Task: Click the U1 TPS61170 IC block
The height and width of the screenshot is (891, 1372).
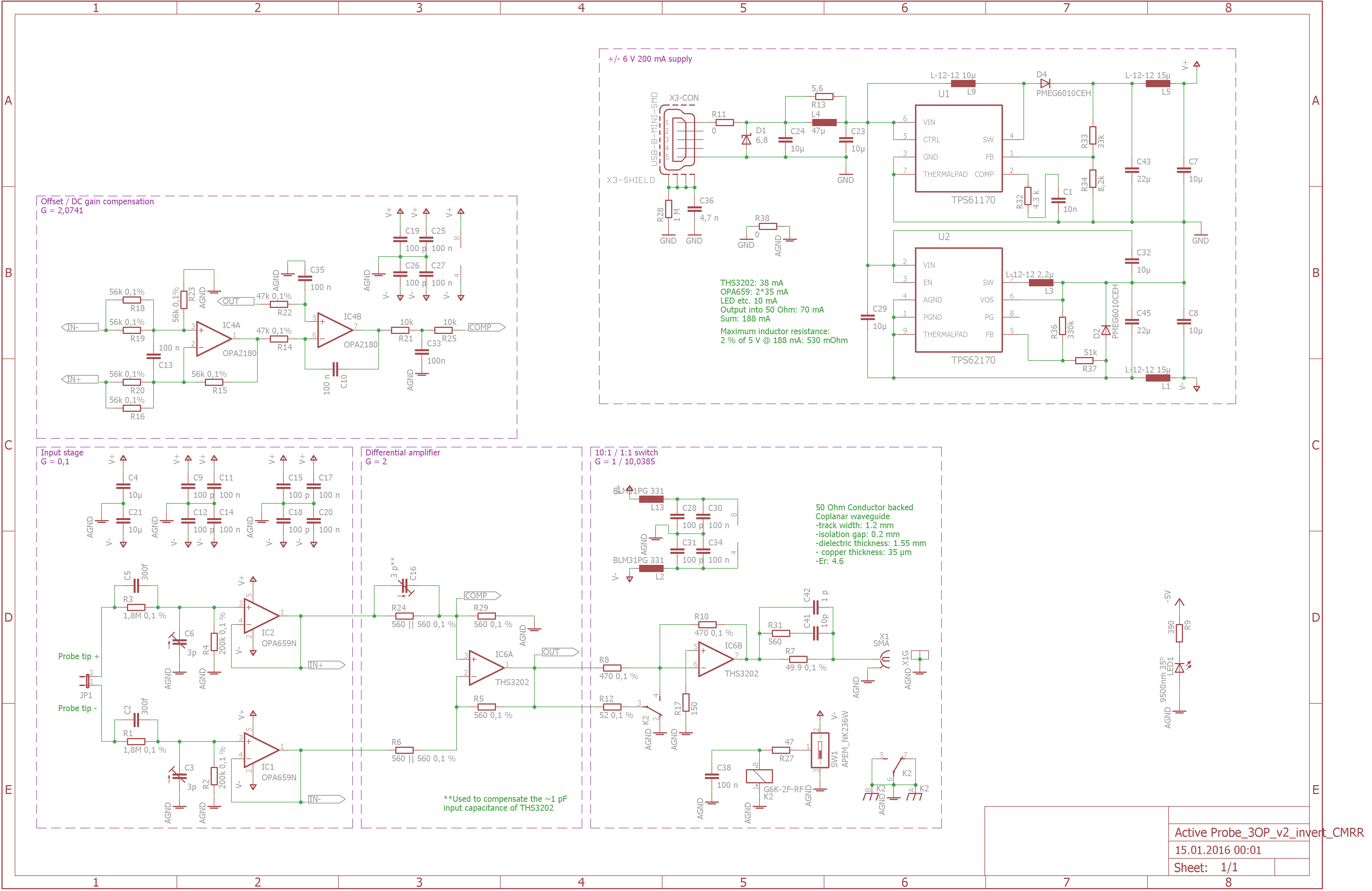Action: [x=959, y=148]
